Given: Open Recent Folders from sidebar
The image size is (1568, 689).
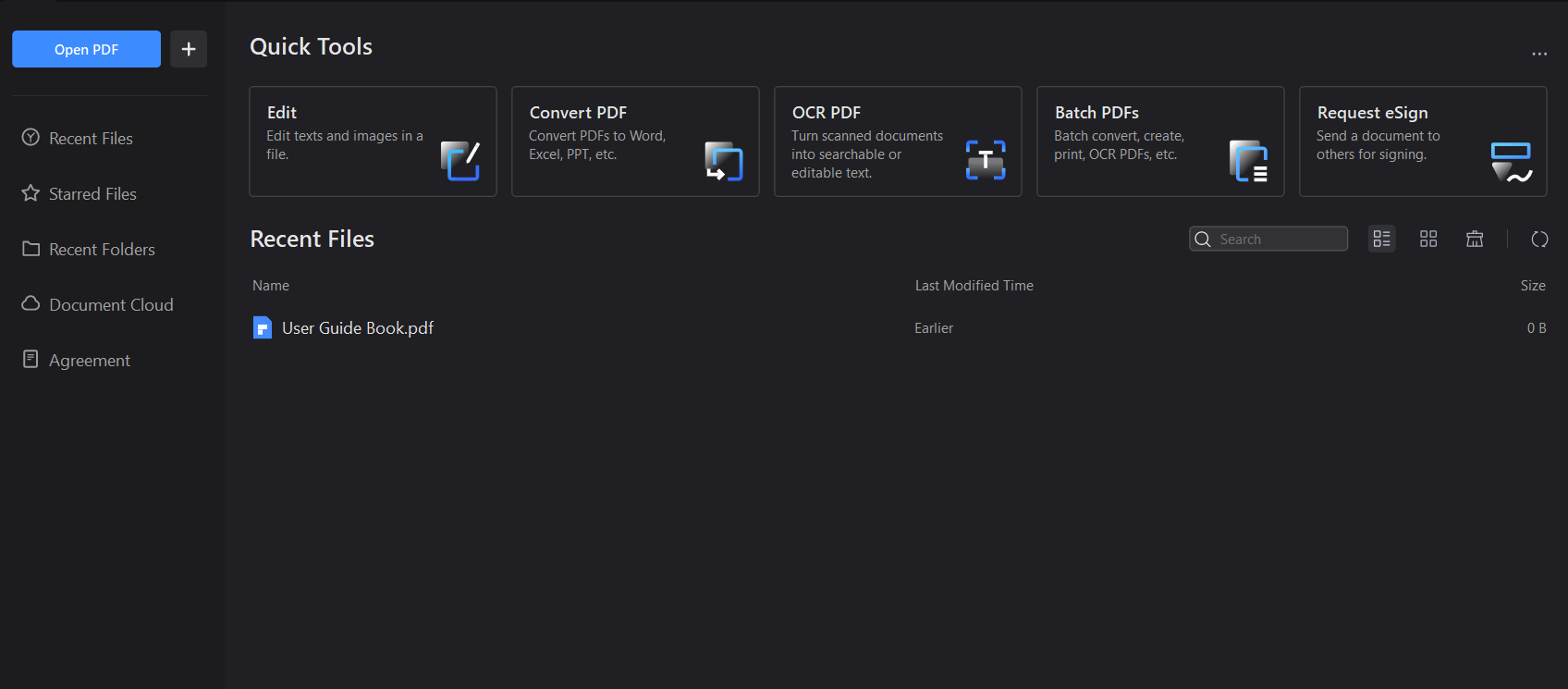Looking at the screenshot, I should click(102, 250).
